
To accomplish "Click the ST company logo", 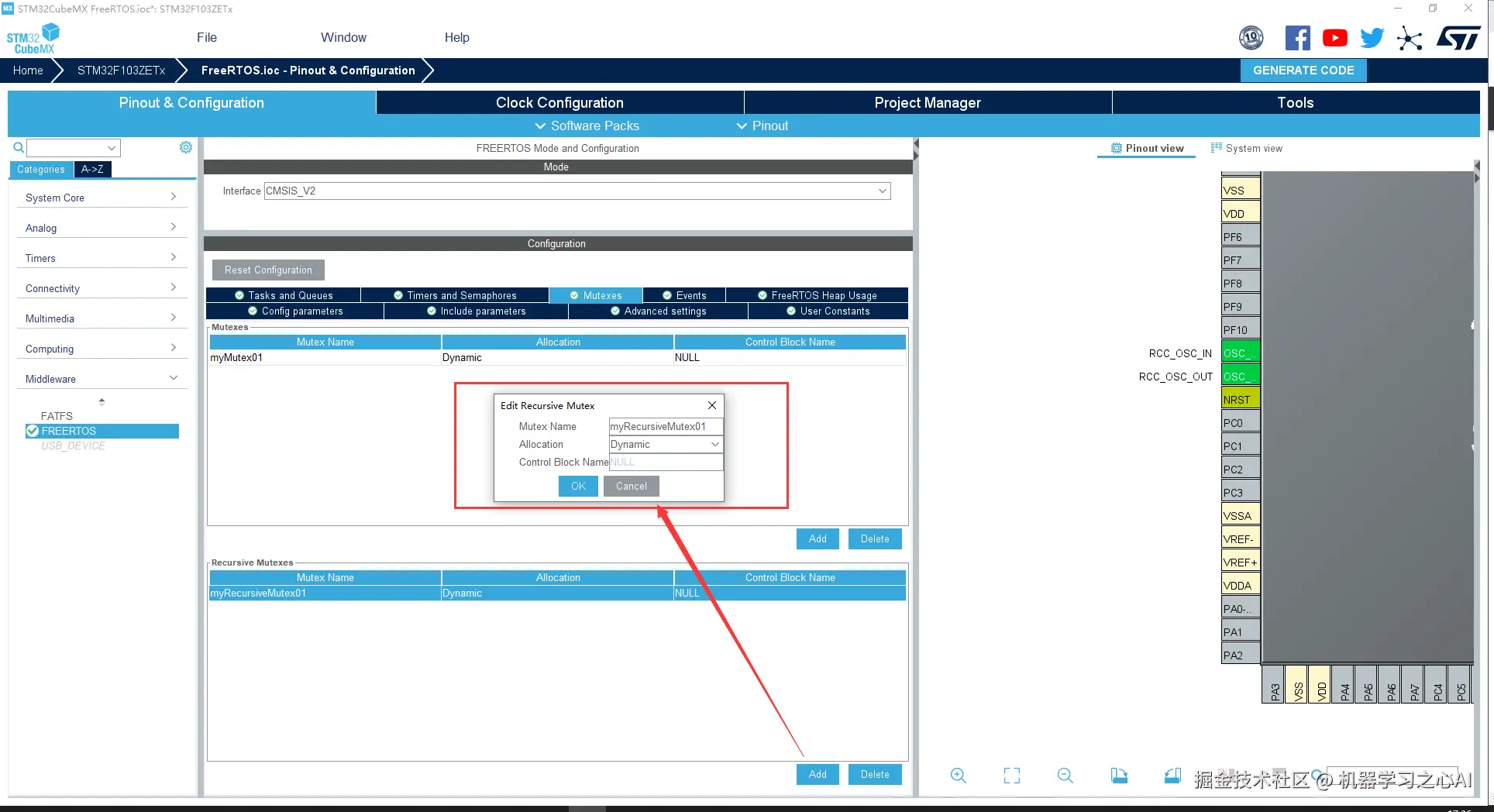I will pyautogui.click(x=1458, y=38).
